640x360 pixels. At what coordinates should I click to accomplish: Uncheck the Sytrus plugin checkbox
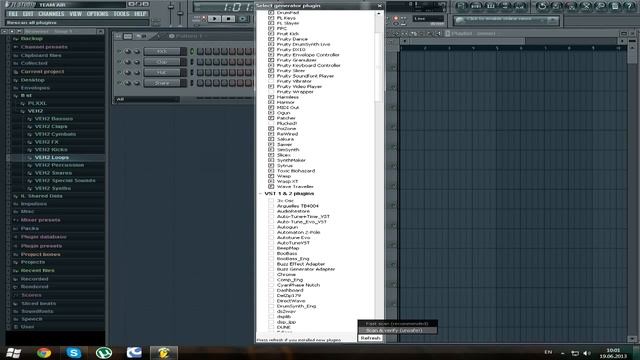[271, 166]
